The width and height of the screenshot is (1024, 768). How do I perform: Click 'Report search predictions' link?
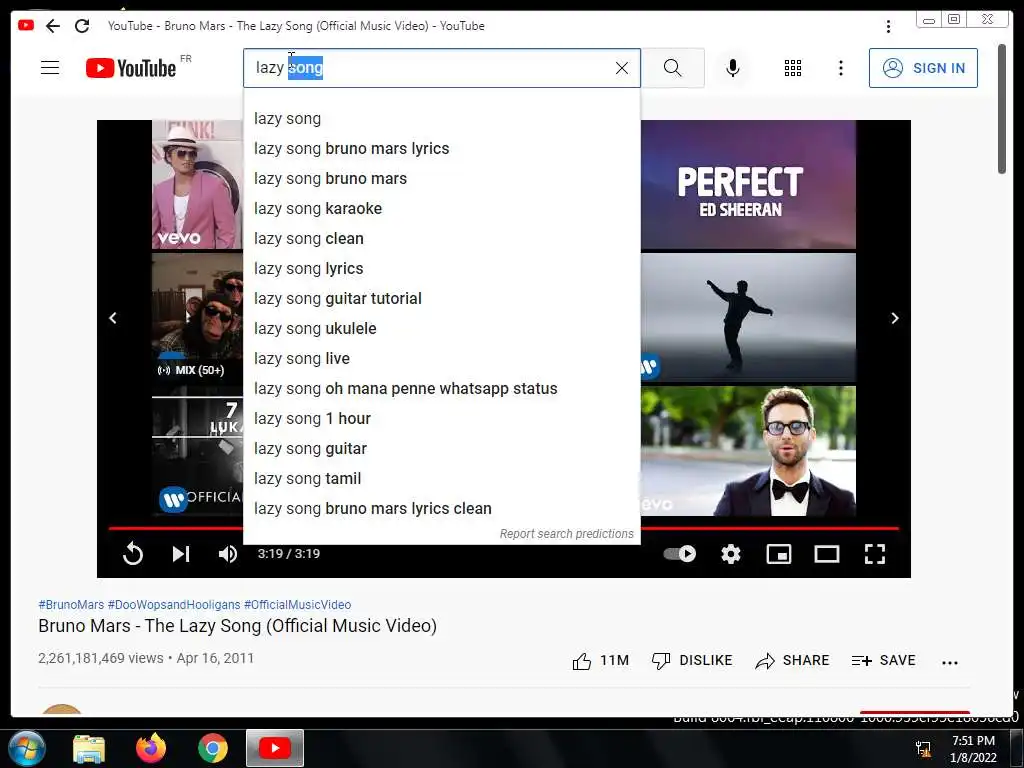tap(566, 534)
